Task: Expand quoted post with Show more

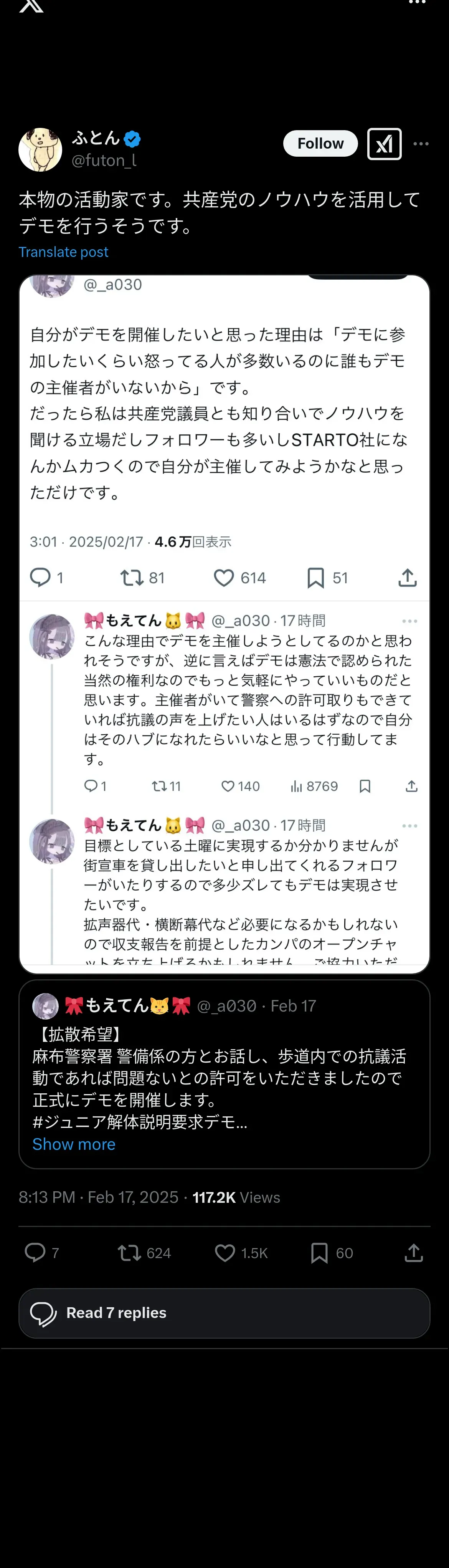Action: pos(74,1144)
